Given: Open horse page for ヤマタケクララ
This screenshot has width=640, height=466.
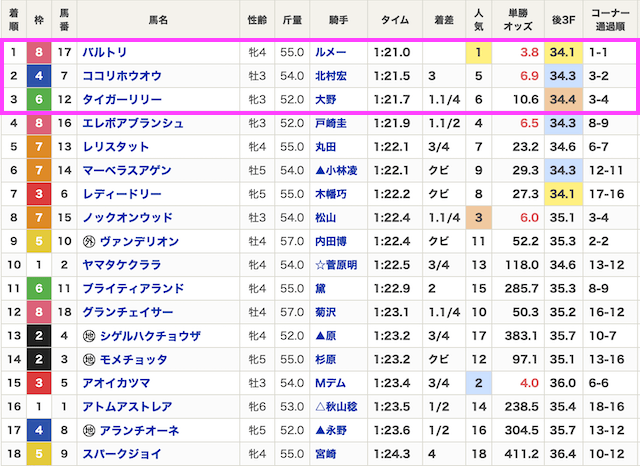Looking at the screenshot, I should pyautogui.click(x=122, y=265).
